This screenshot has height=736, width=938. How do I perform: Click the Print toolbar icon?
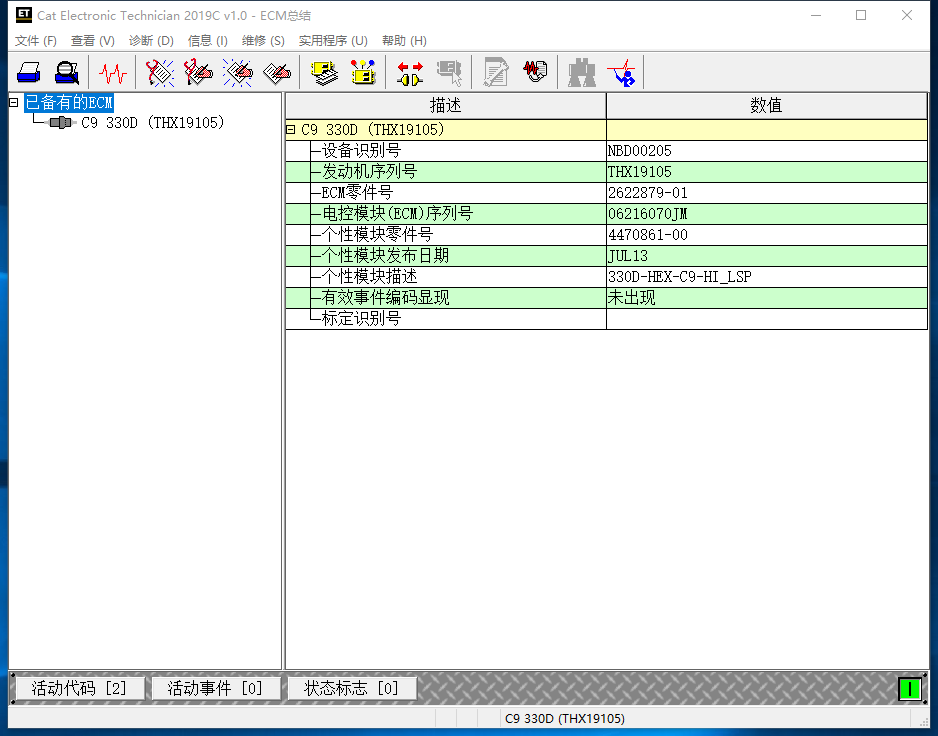29,72
